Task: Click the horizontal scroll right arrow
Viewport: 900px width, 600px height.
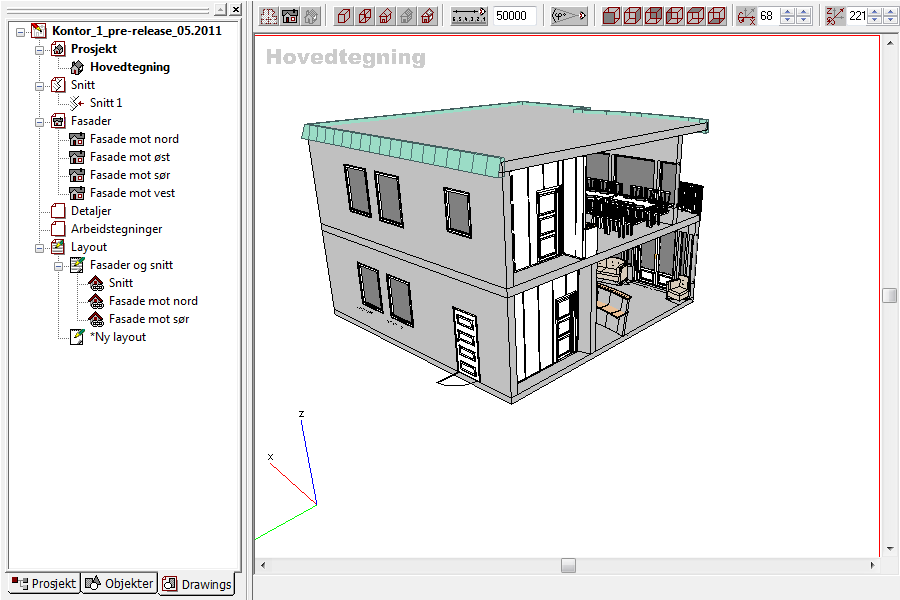Action: coord(872,566)
